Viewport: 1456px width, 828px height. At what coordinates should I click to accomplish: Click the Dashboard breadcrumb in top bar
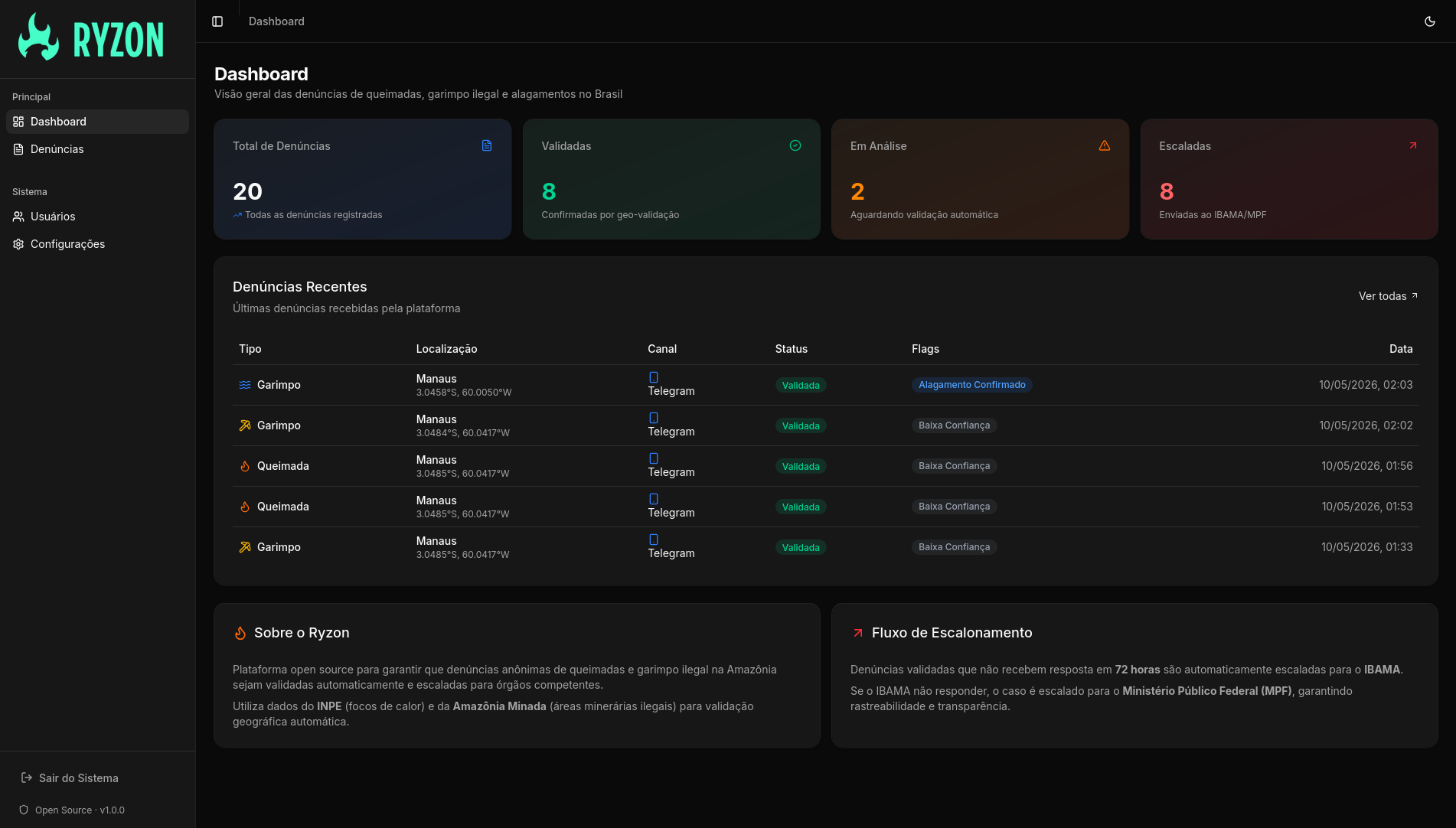(x=276, y=21)
